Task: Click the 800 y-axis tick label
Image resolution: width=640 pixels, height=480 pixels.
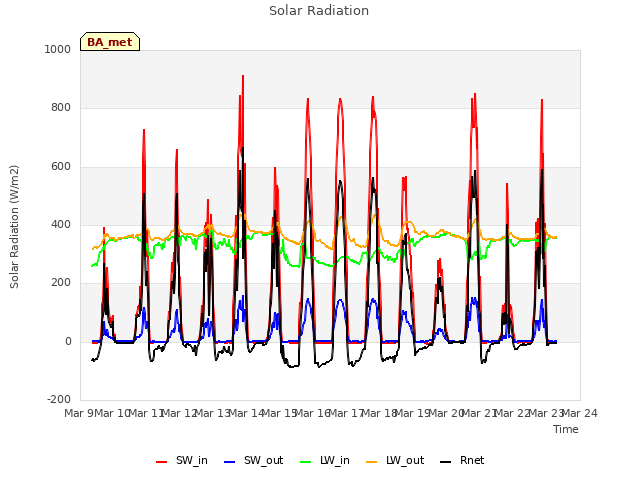Action: (x=61, y=108)
